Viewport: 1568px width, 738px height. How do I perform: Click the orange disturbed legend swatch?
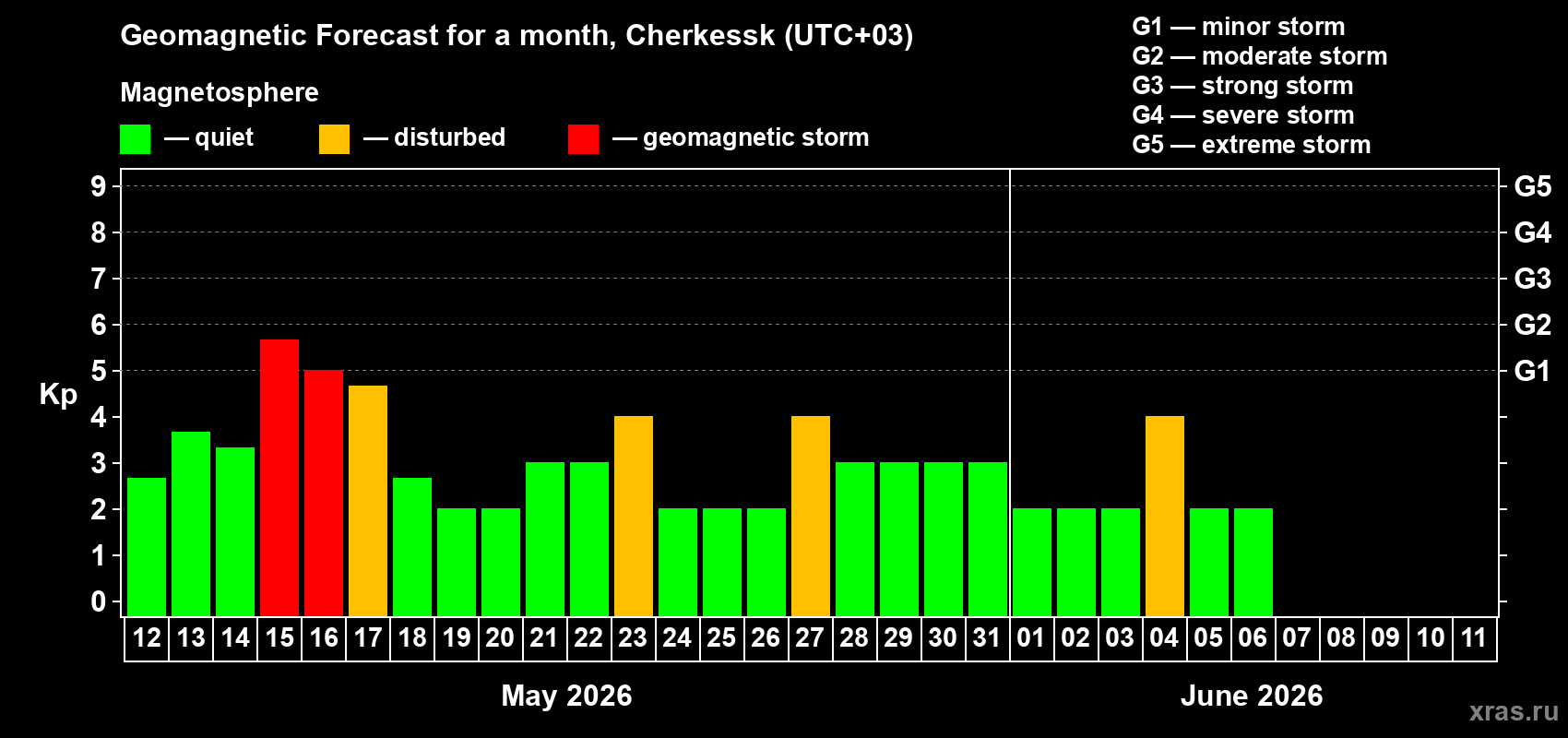tap(334, 139)
